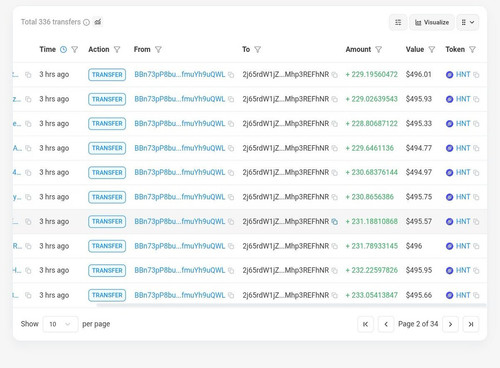The height and width of the screenshot is (368, 500).
Task: Copy From address in the 229.19560472 row
Action: tap(231, 75)
